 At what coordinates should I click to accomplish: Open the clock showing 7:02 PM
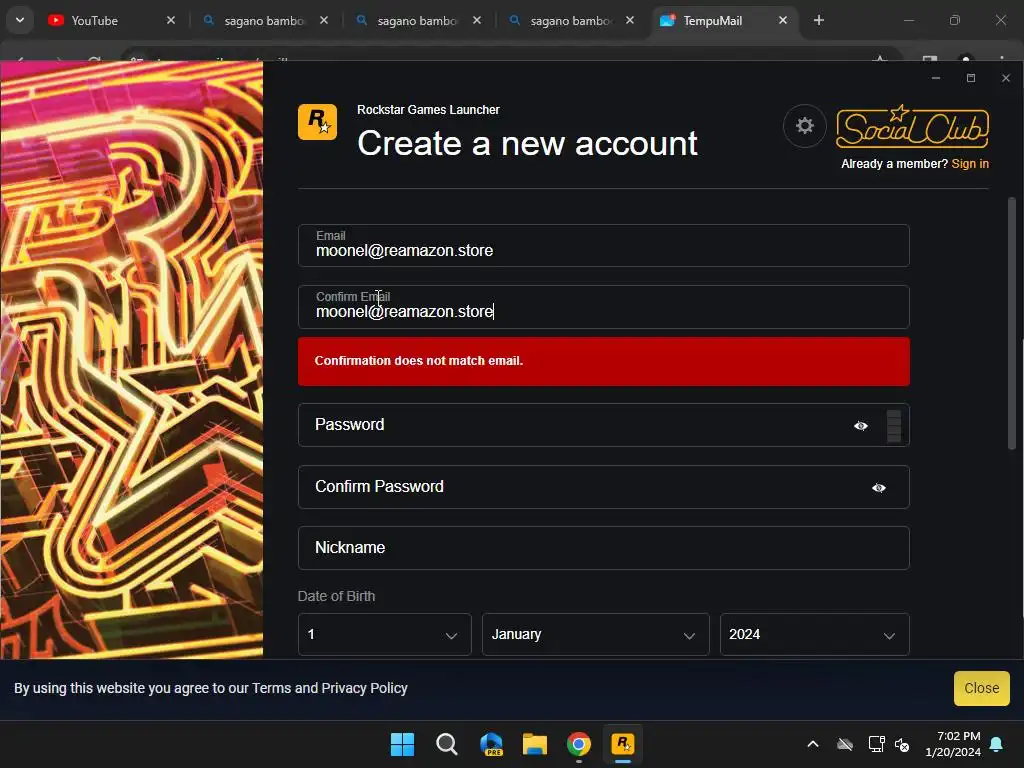(x=953, y=744)
